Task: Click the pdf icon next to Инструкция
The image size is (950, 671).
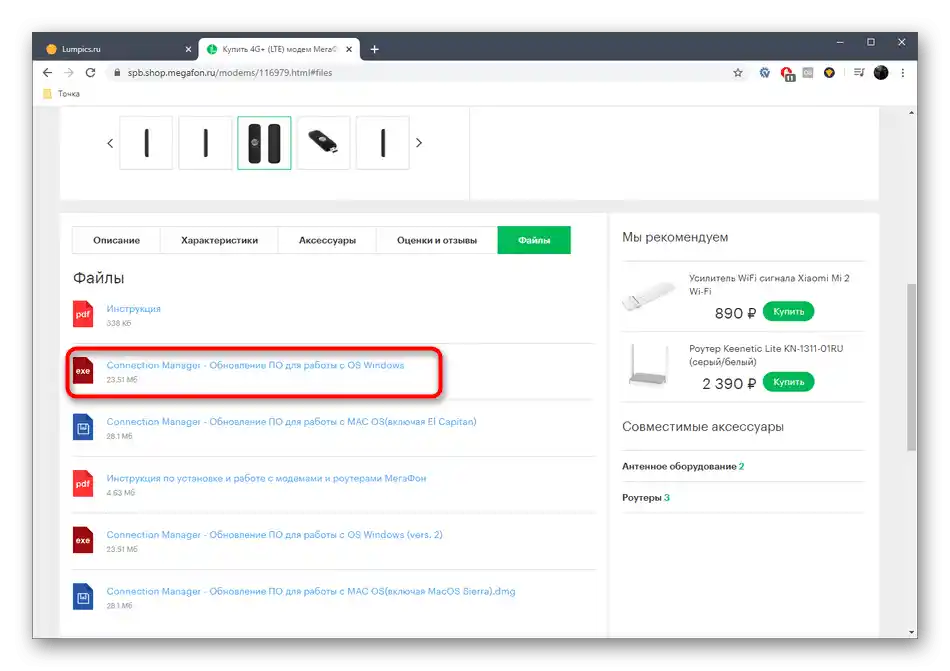Action: (x=83, y=314)
